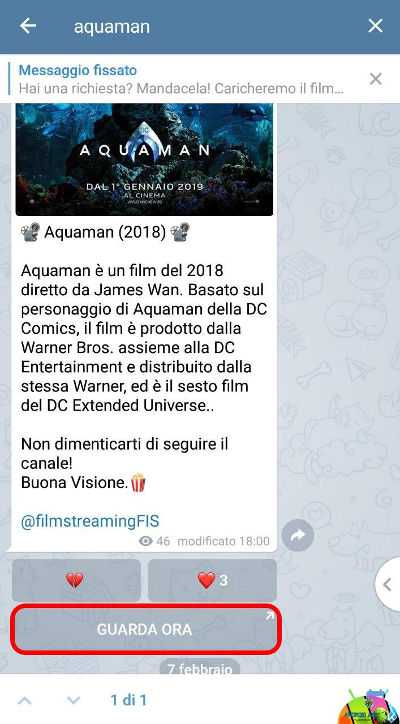The image size is (400, 724).
Task: Tap the eye view count icon
Action: coord(145,541)
